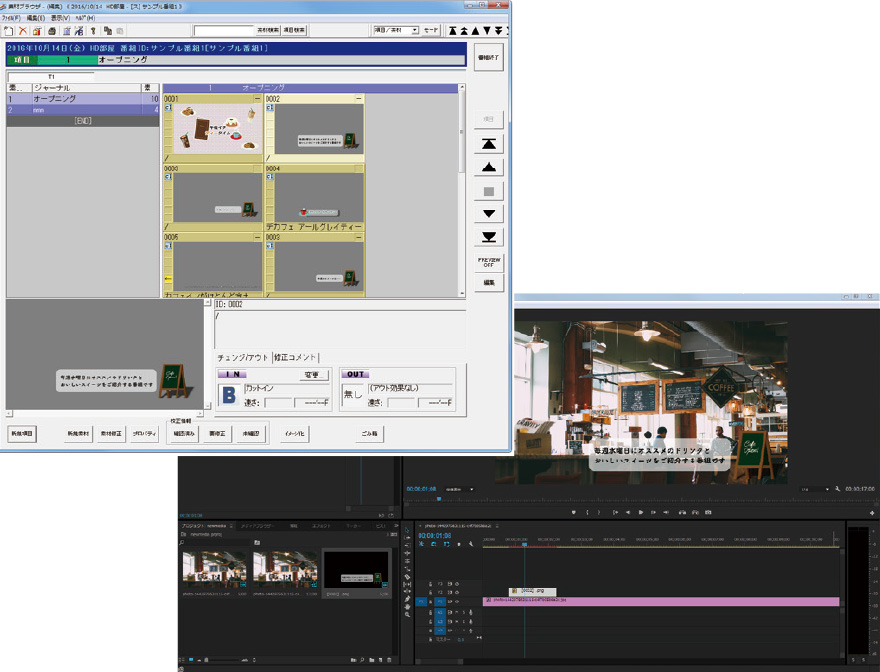Click the red X delete icon in toolbar
This screenshot has height=672, width=880.
click(x=23, y=31)
